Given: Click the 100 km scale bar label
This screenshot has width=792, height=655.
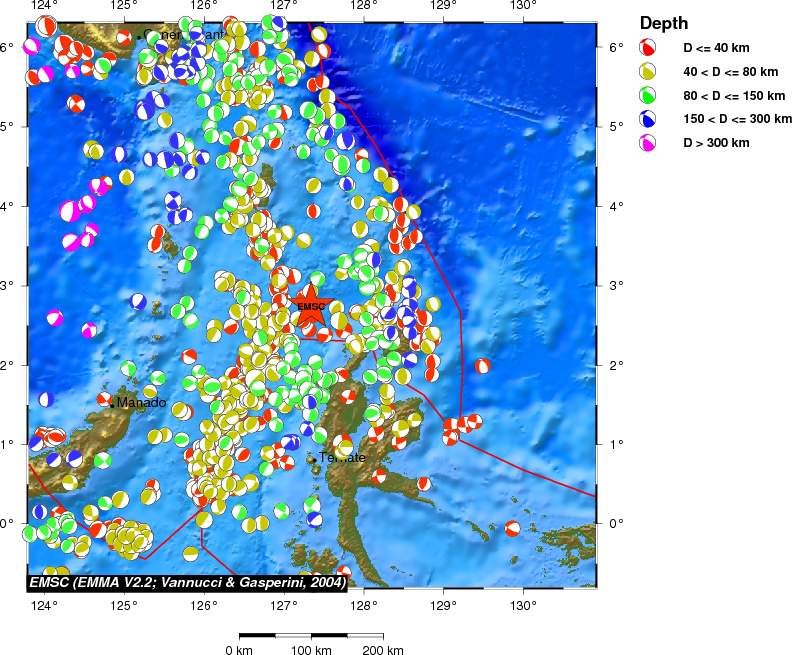Looking at the screenshot, I should [x=311, y=651].
